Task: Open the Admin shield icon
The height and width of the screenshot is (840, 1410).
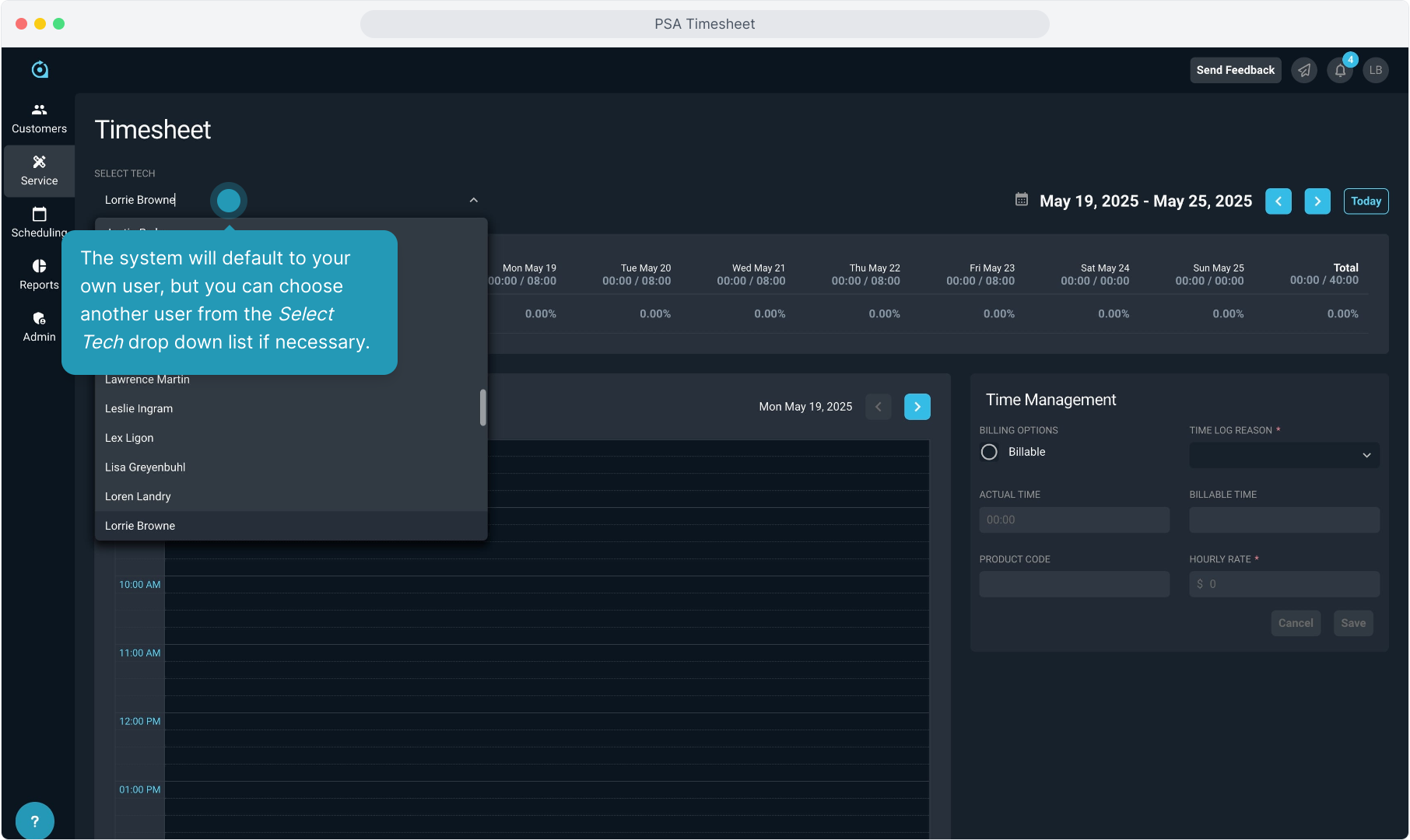Action: [x=39, y=318]
